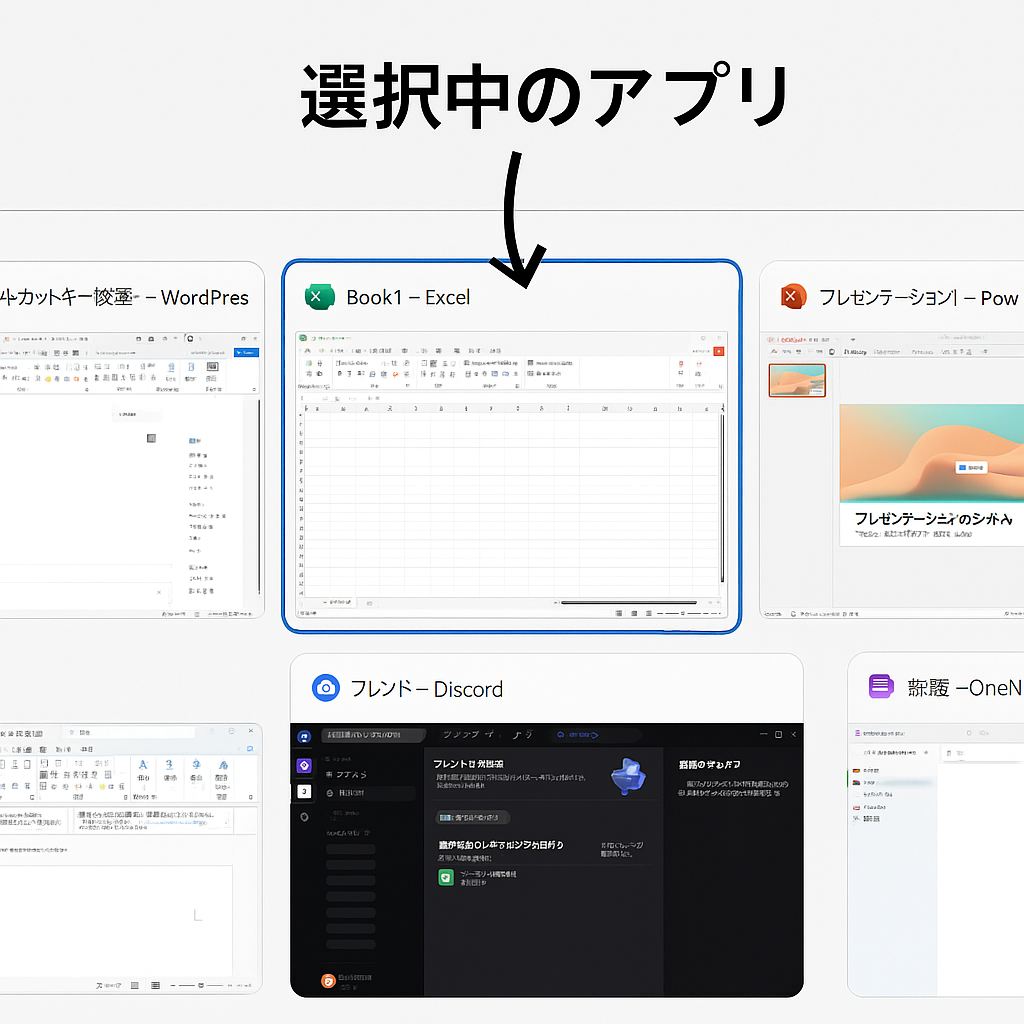The height and width of the screenshot is (1024, 1024).
Task: Select the slide thumbnail in PowerPoint panel
Action: tap(797, 381)
